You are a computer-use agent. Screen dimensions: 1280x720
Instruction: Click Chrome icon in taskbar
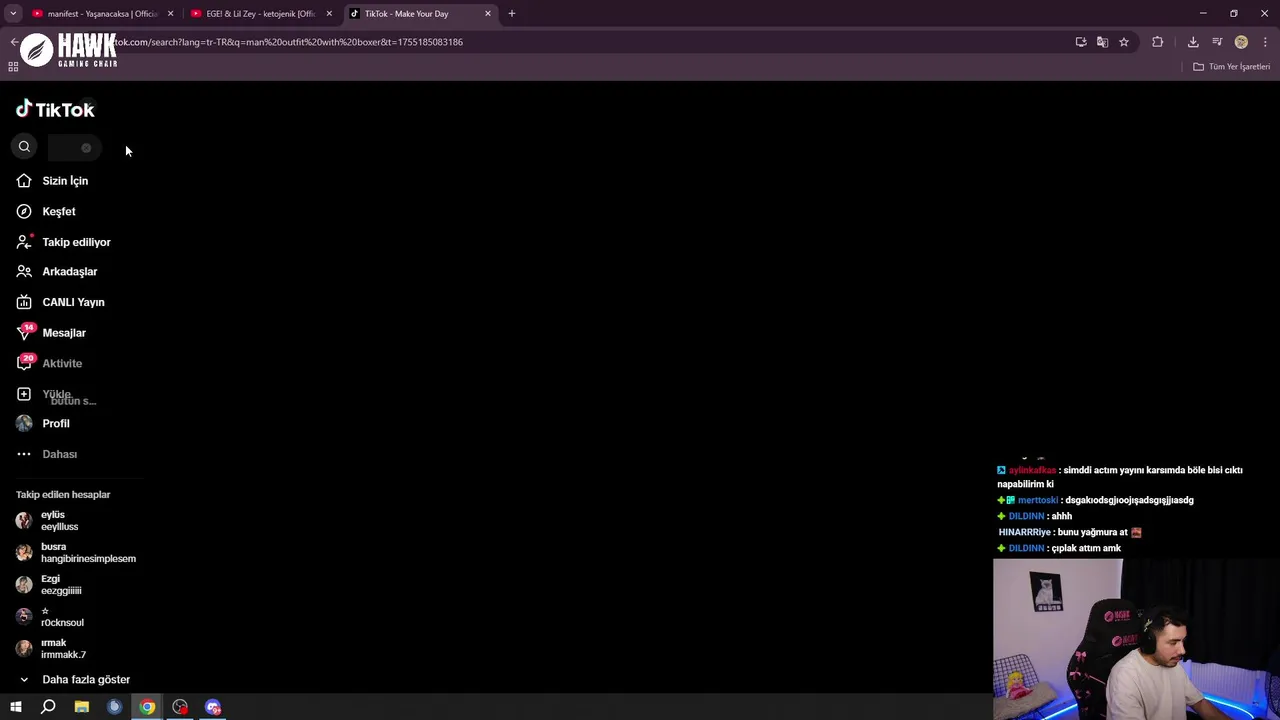pyautogui.click(x=147, y=707)
